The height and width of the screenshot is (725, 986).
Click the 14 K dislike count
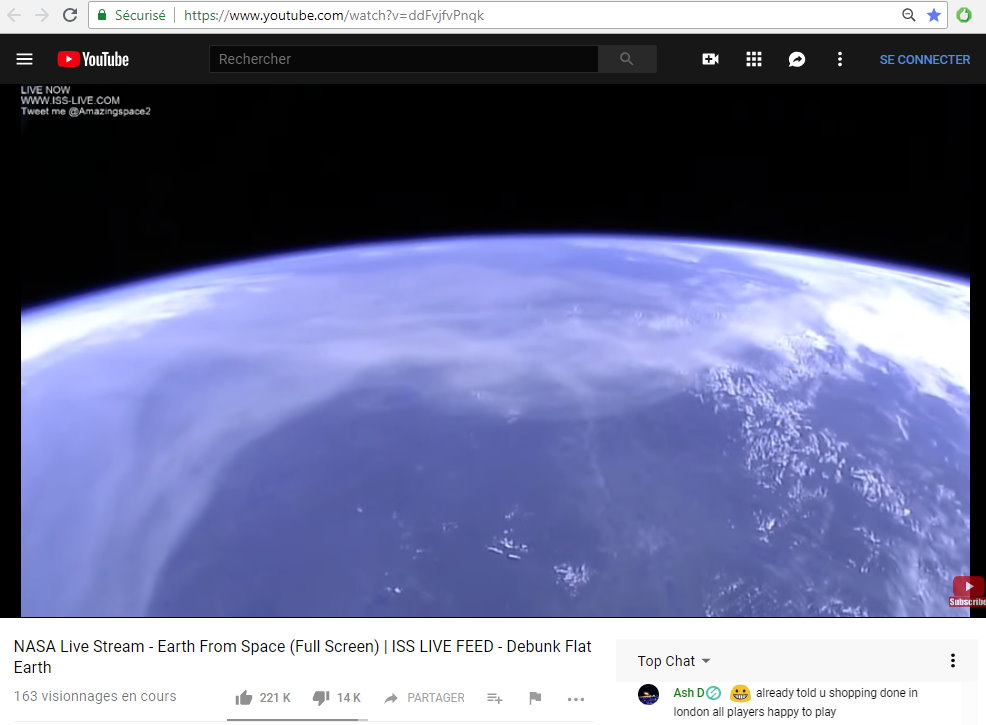pos(349,698)
